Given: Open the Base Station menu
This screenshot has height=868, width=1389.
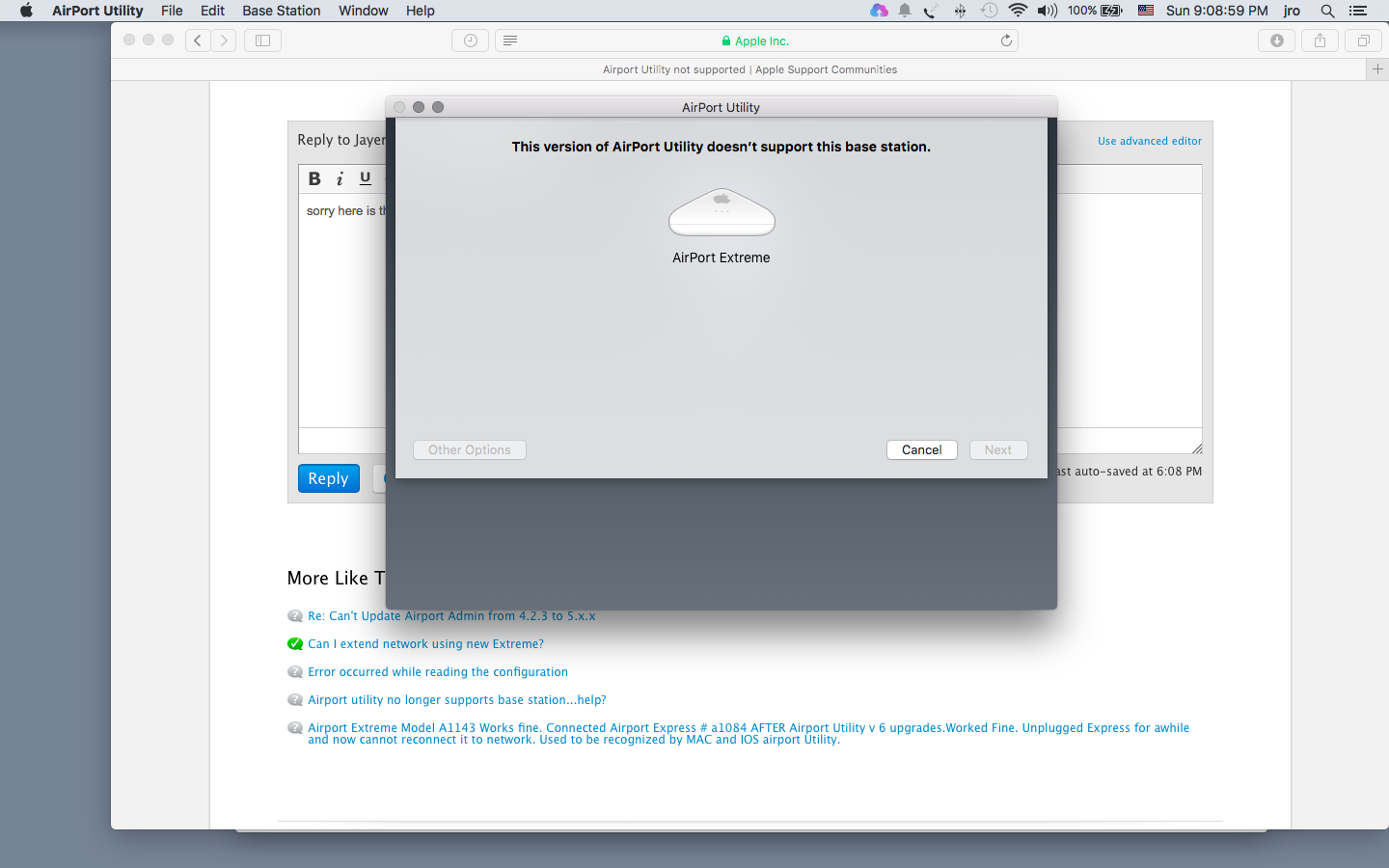Looking at the screenshot, I should 282,11.
